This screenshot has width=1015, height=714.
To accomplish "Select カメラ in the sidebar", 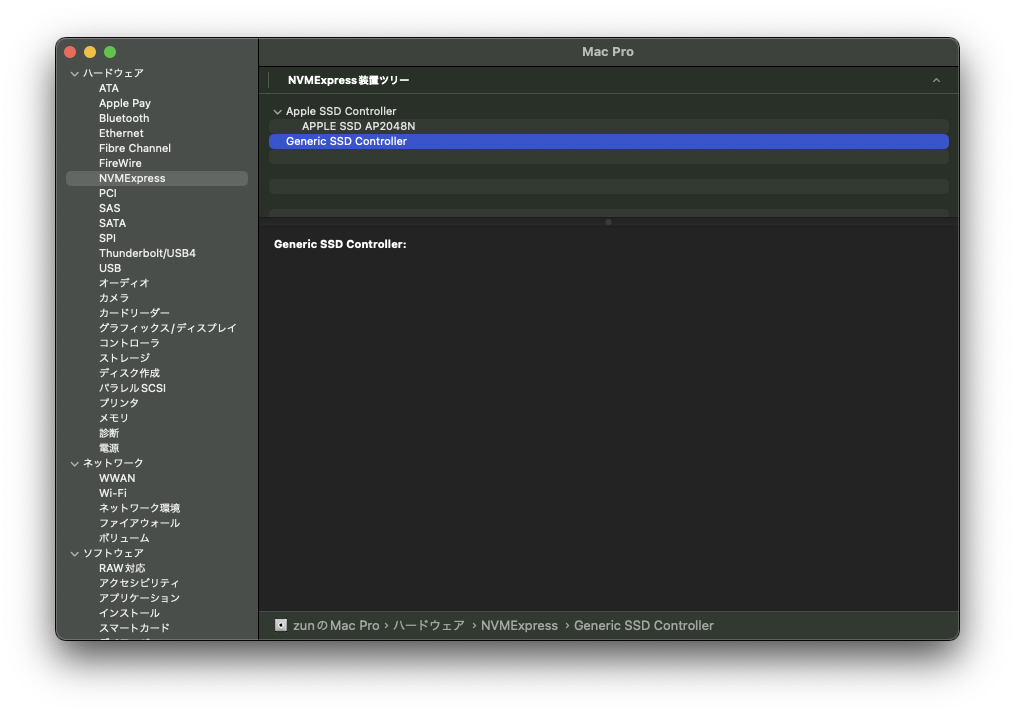I will [113, 298].
